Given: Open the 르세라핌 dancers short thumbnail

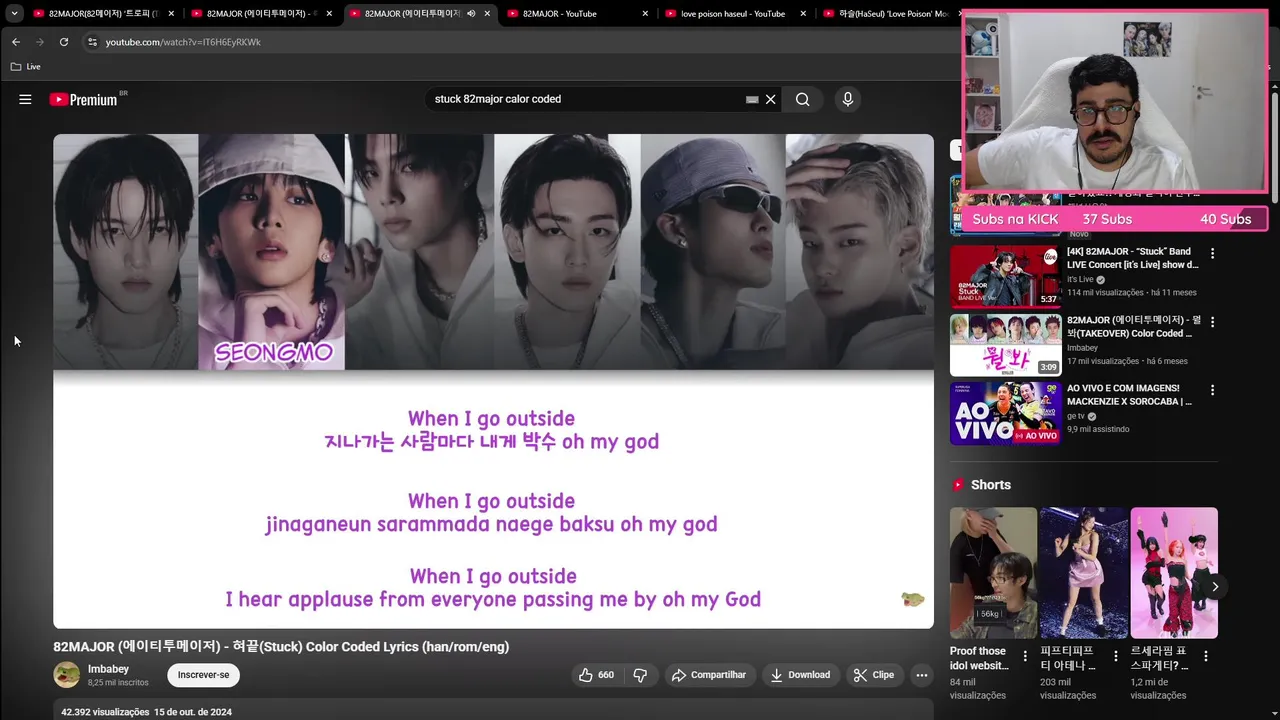Looking at the screenshot, I should 1174,573.
